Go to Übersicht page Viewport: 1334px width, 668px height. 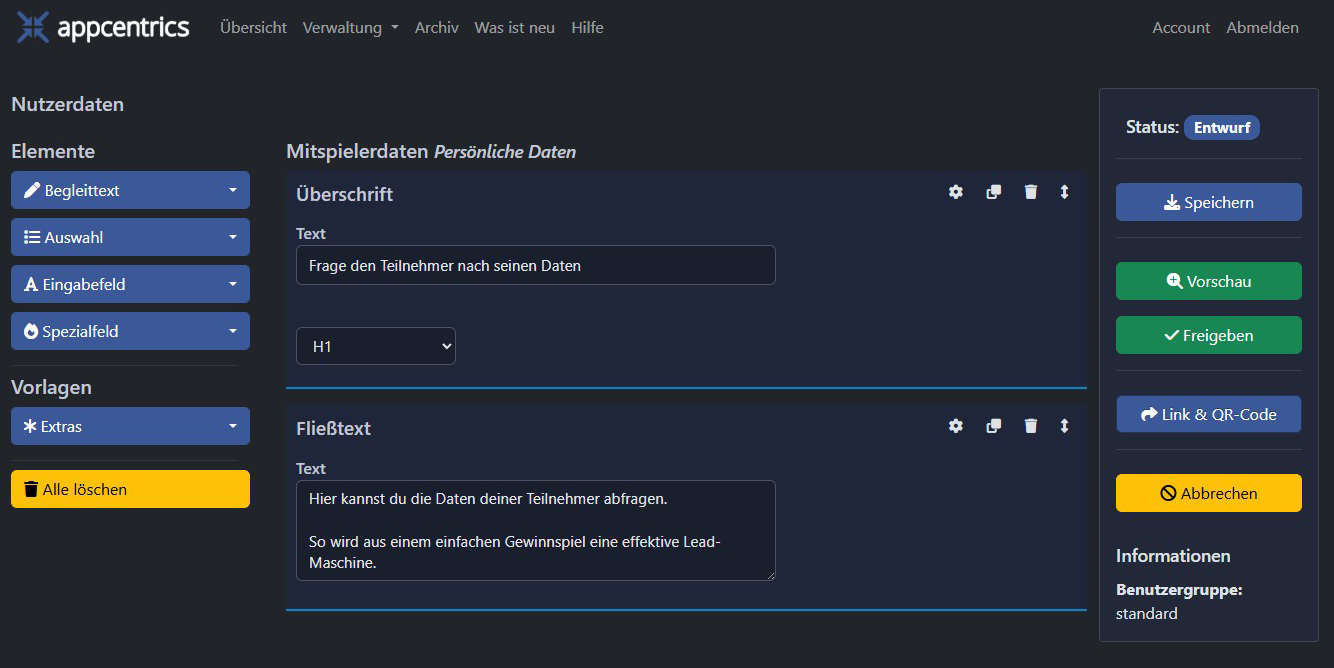pyautogui.click(x=253, y=28)
